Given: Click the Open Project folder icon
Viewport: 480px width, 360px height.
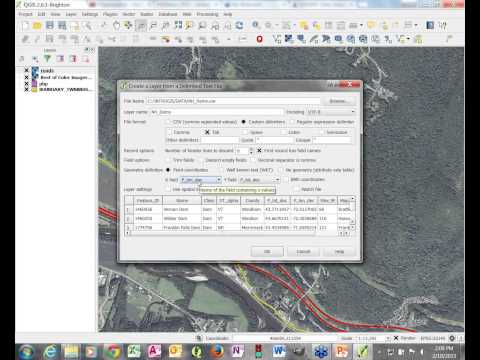Looking at the screenshot, I should click(x=37, y=25).
